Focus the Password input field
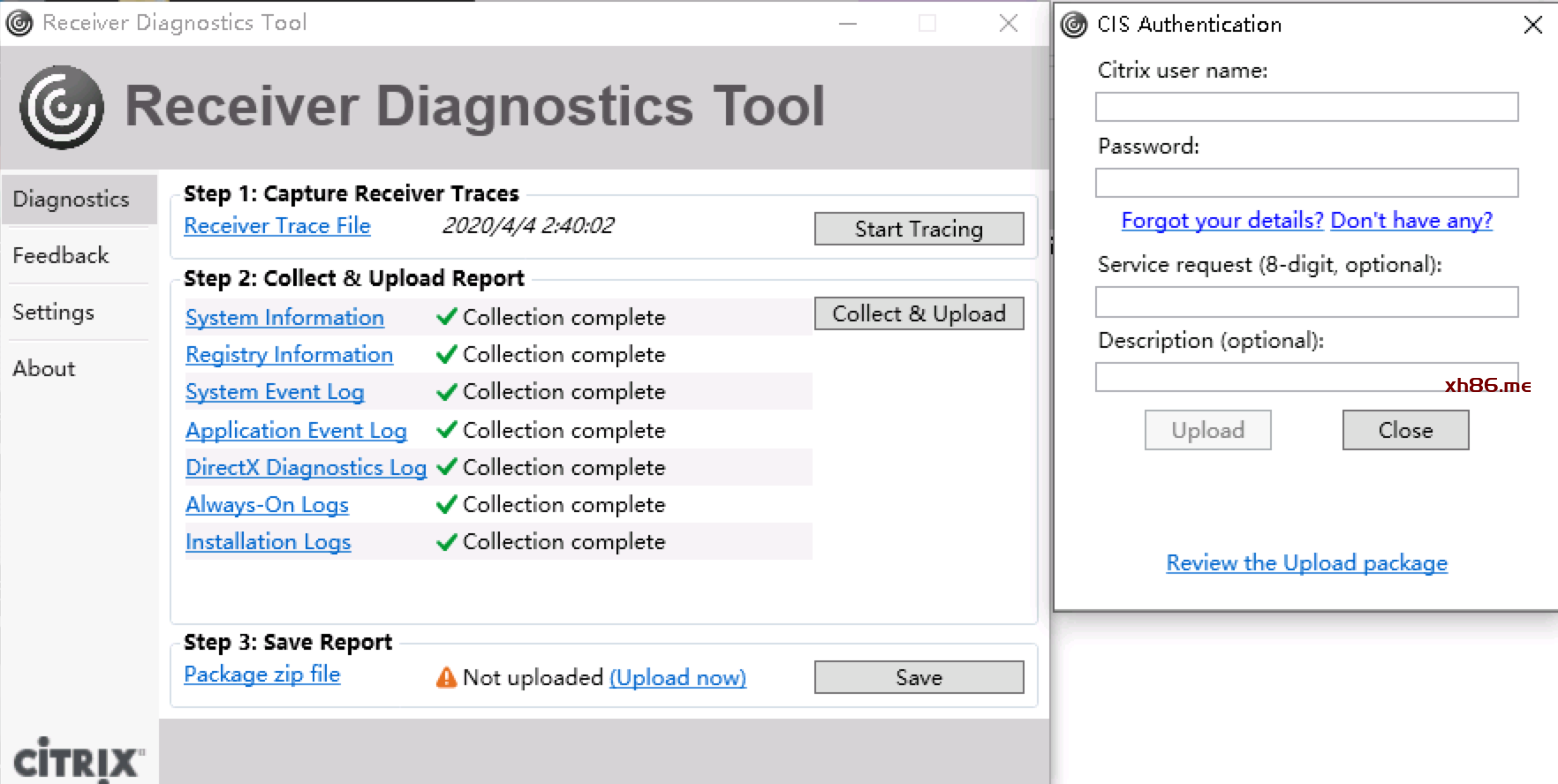 tap(1306, 183)
